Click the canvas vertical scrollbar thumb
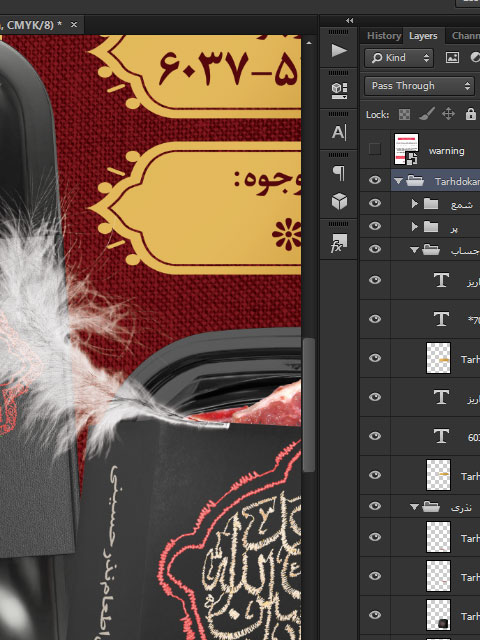Image resolution: width=480 pixels, height=640 pixels. (309, 405)
